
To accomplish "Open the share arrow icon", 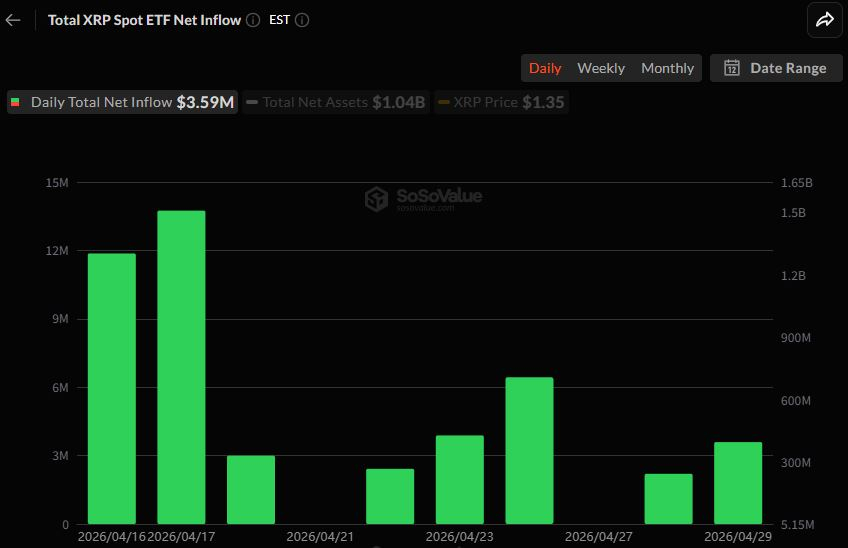I will click(x=825, y=19).
